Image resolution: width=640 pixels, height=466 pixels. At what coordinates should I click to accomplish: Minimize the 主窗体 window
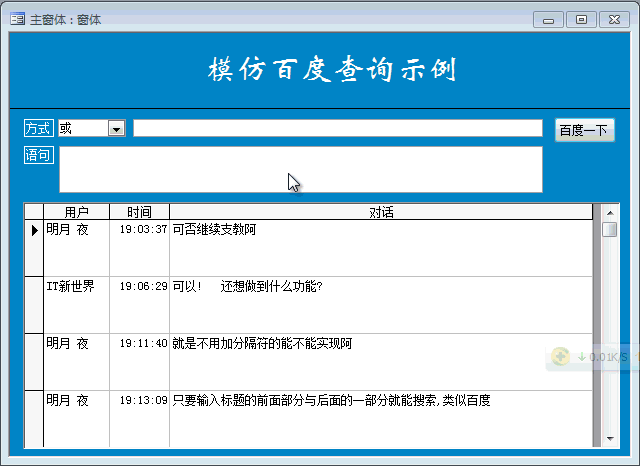(x=548, y=20)
